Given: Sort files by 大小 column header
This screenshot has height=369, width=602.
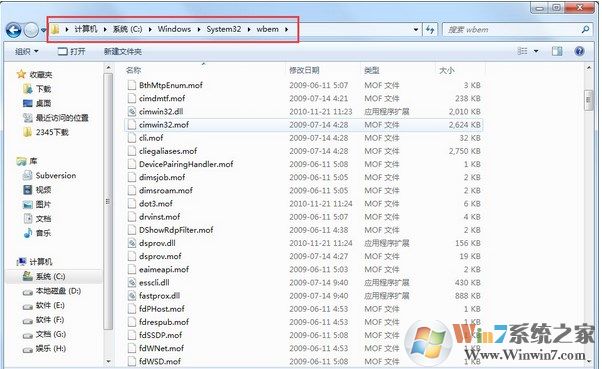Looking at the screenshot, I should tap(447, 70).
